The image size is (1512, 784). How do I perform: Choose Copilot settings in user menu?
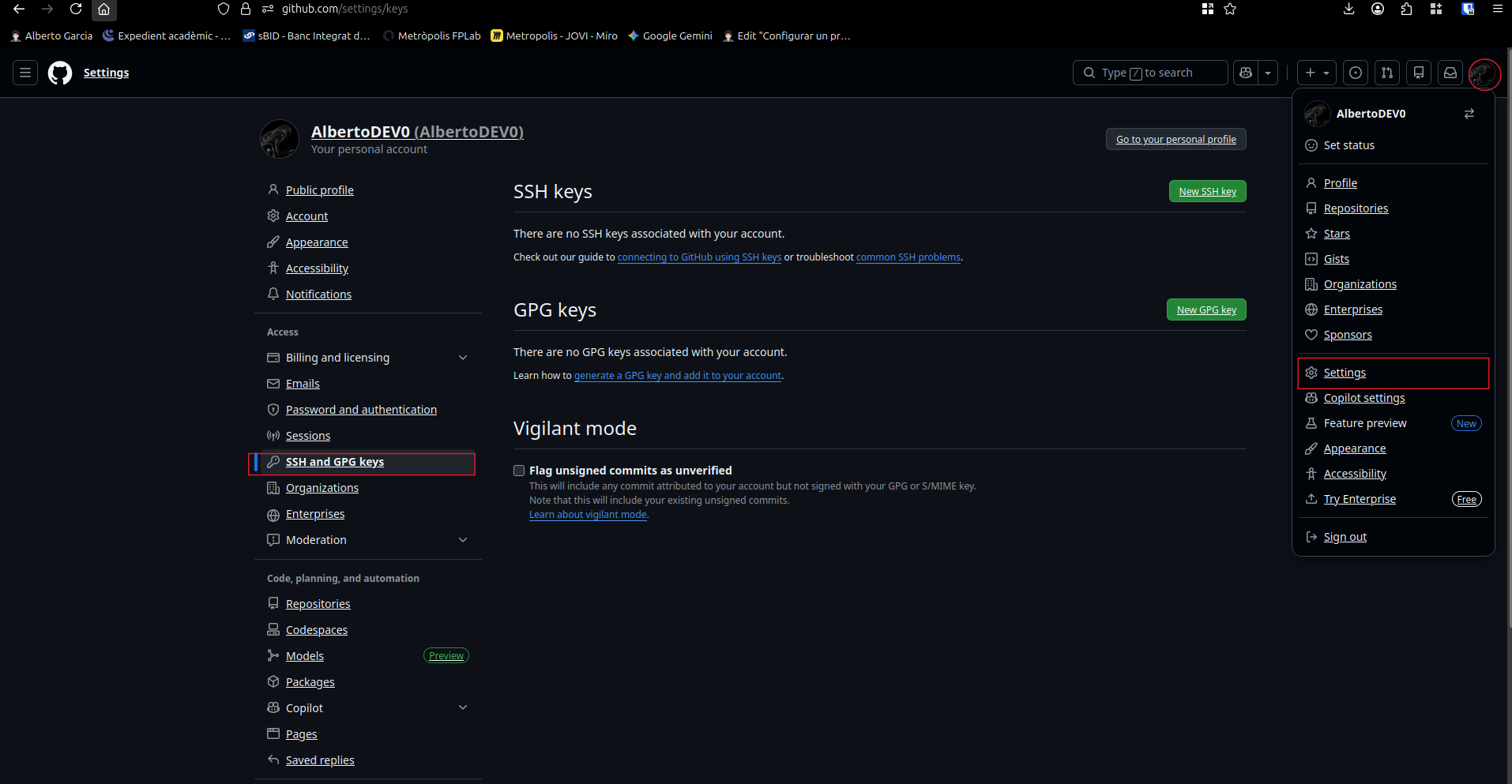(1363, 398)
